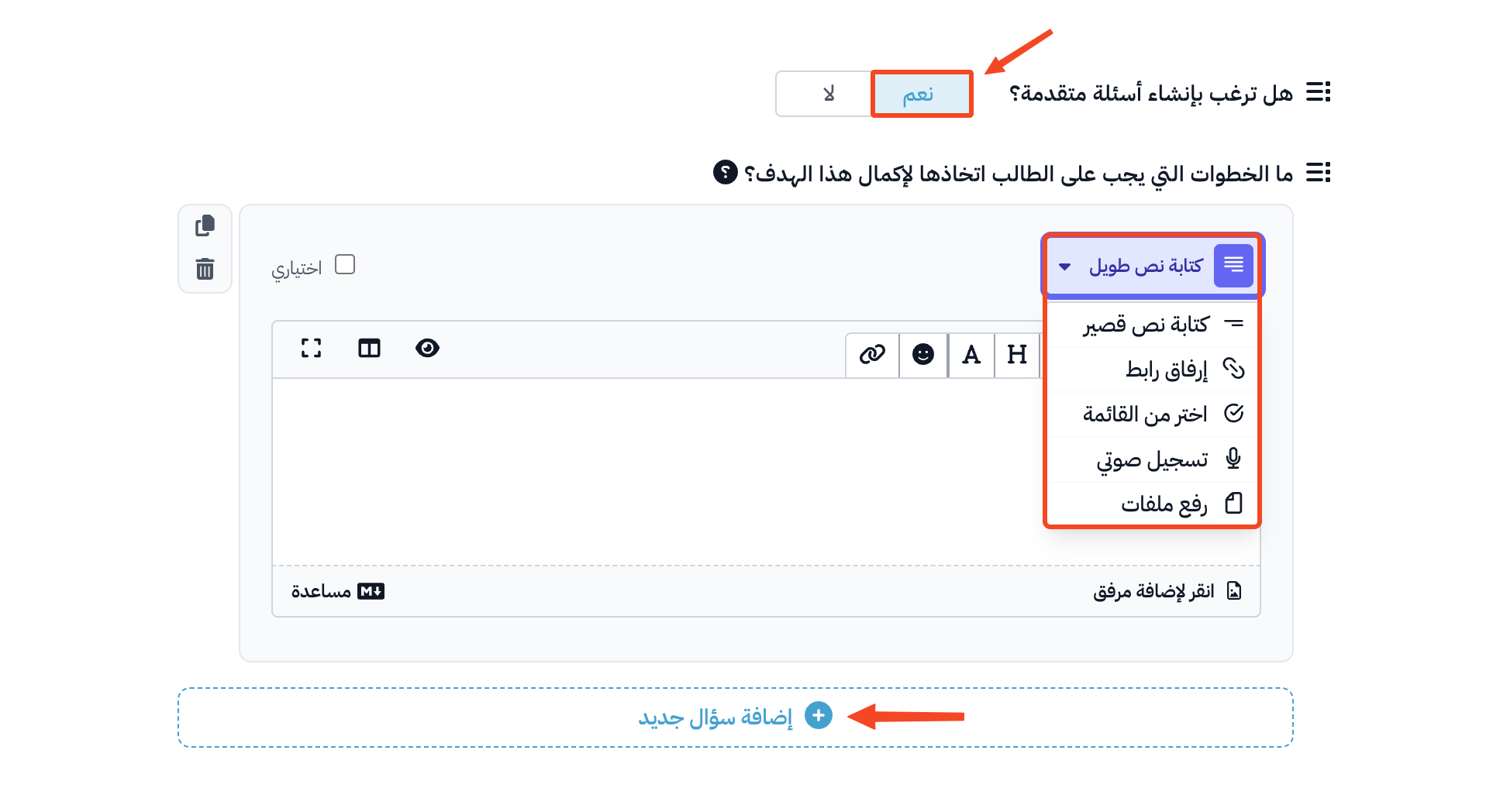
Task: Click the attachment file icon
Action: (x=1234, y=591)
